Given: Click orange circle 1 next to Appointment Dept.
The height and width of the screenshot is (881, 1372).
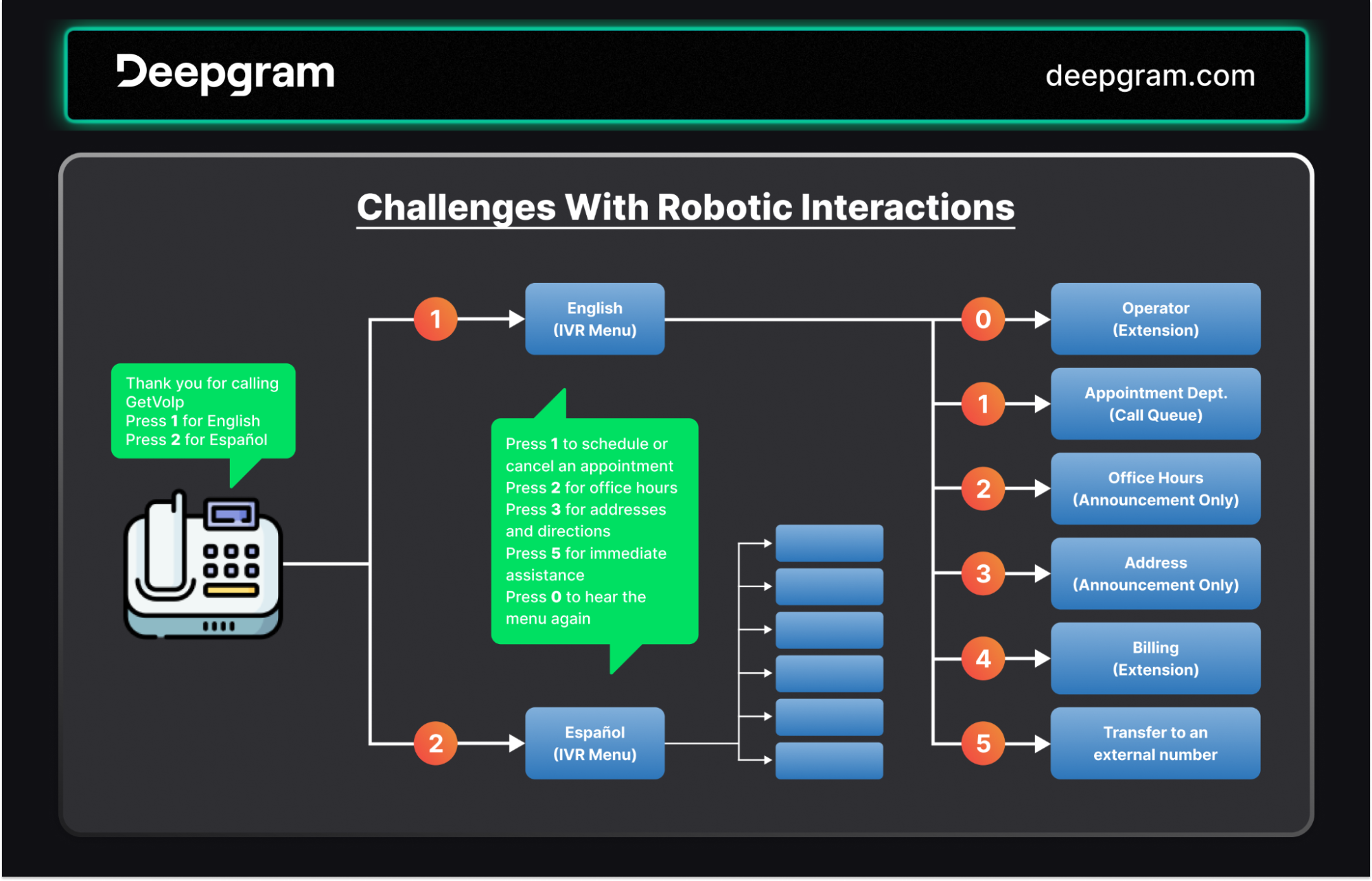Looking at the screenshot, I should (x=983, y=404).
